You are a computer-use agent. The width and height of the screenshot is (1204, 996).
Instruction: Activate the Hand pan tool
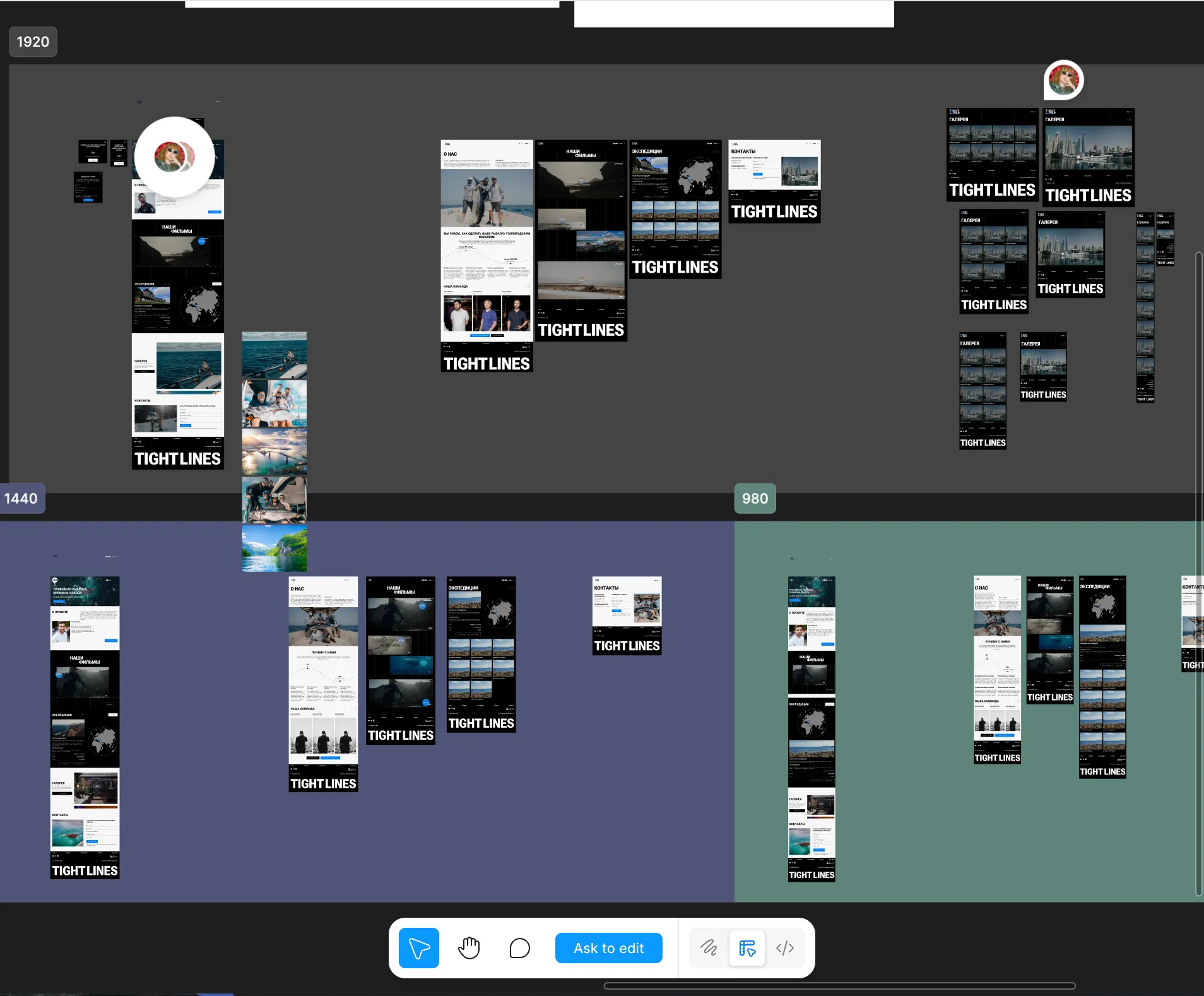pyautogui.click(x=469, y=948)
